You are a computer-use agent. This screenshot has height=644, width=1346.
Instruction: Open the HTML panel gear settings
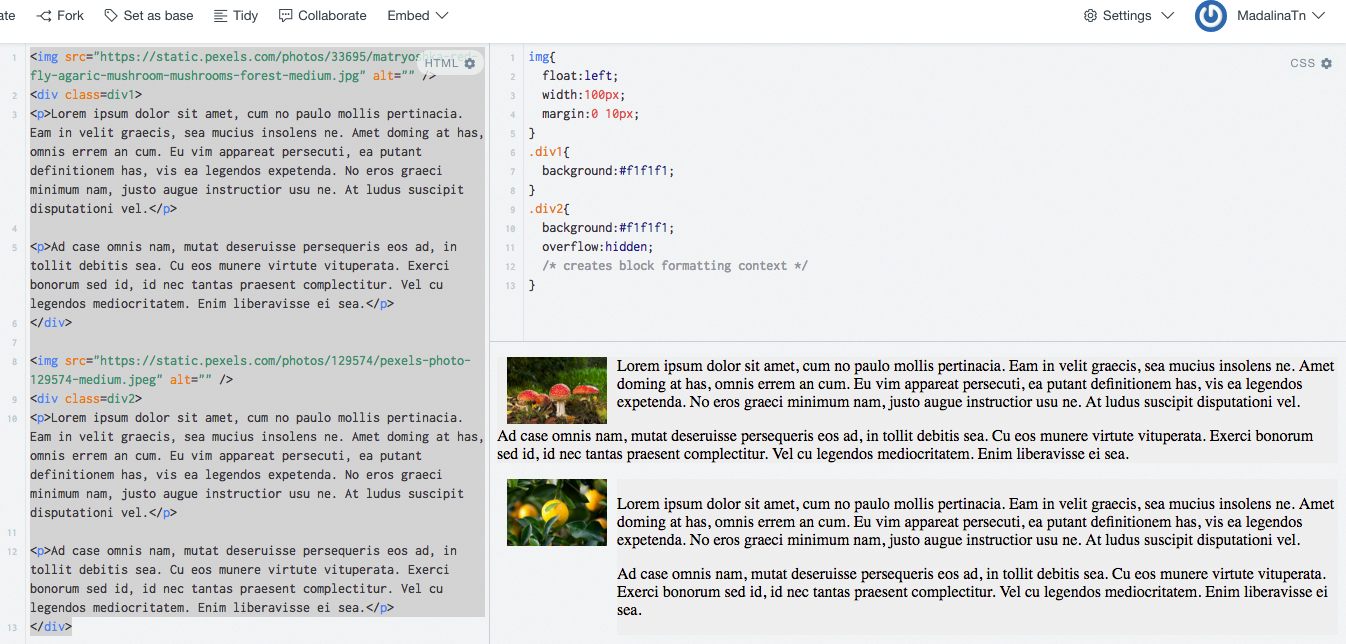[x=470, y=63]
